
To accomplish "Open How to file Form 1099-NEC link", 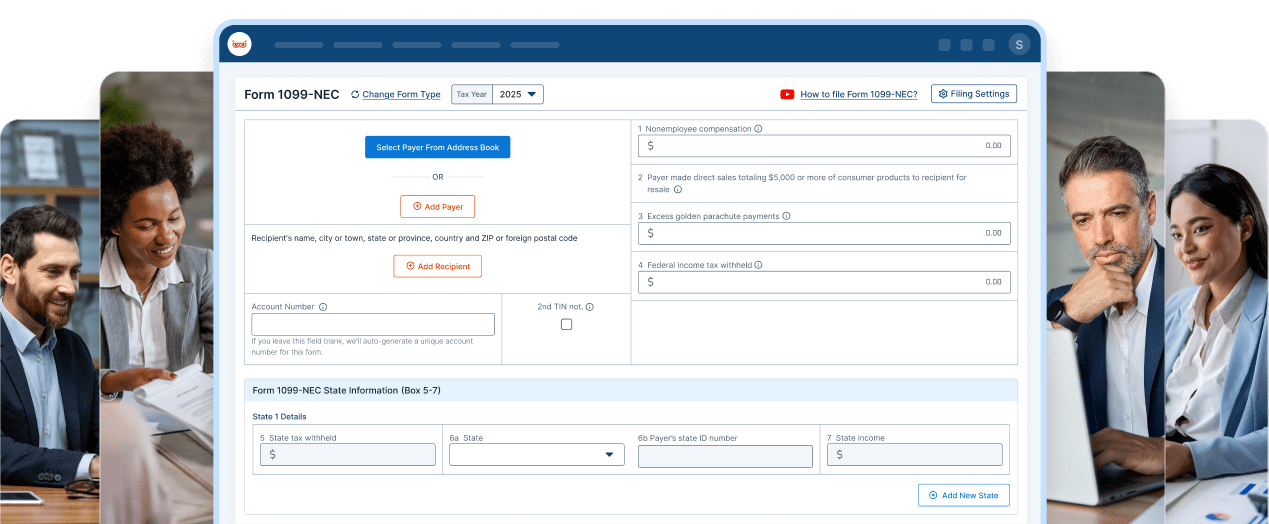I will [858, 94].
